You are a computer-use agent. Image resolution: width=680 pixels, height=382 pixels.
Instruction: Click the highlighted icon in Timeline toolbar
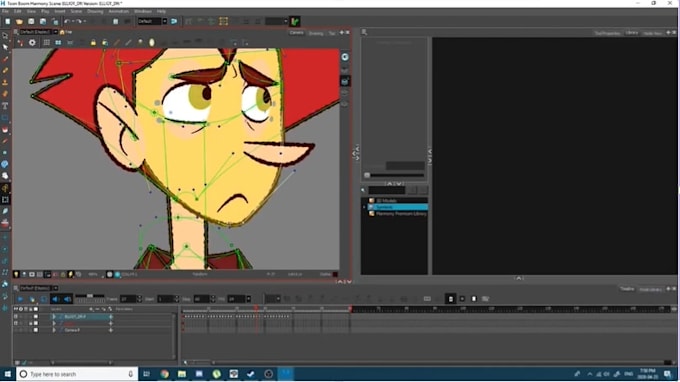pos(451,299)
